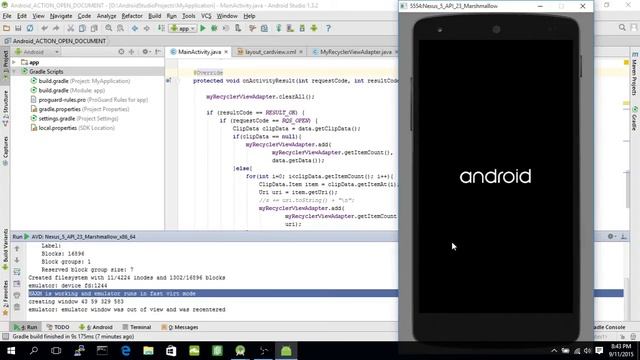Open the Terminal tool window tab
The height and width of the screenshot is (360, 640).
tap(137, 327)
